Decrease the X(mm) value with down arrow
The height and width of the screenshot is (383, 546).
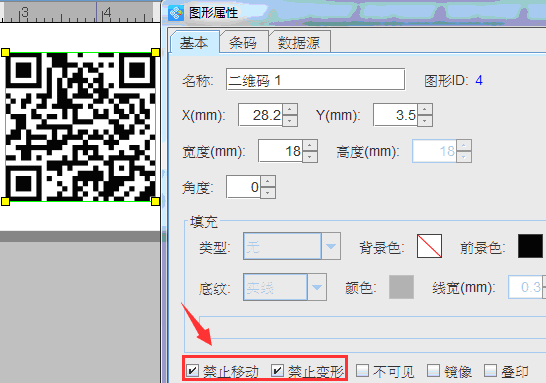[290, 121]
